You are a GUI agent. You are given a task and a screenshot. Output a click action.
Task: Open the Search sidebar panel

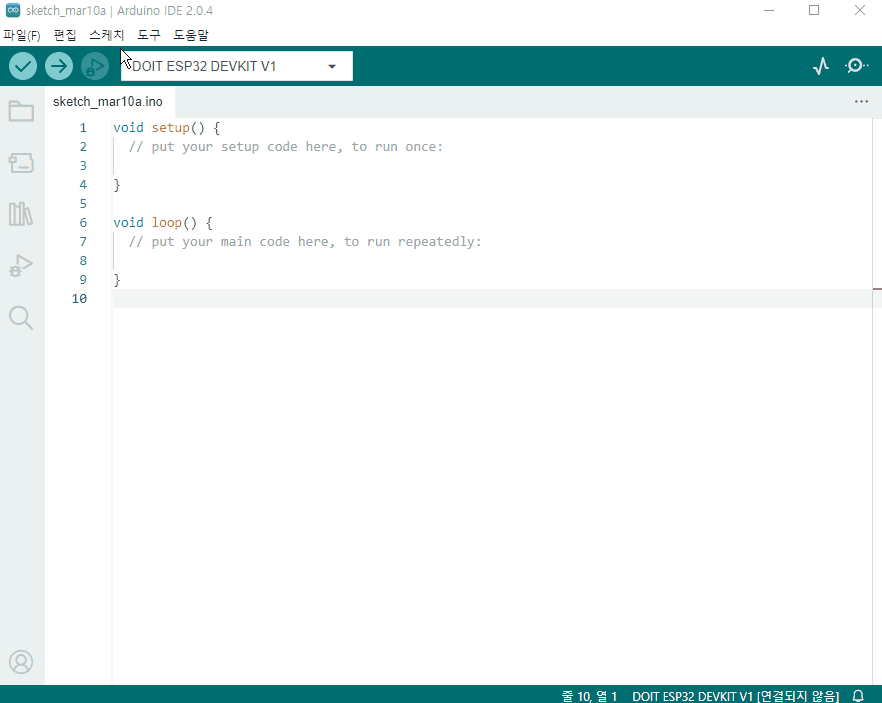[21, 318]
